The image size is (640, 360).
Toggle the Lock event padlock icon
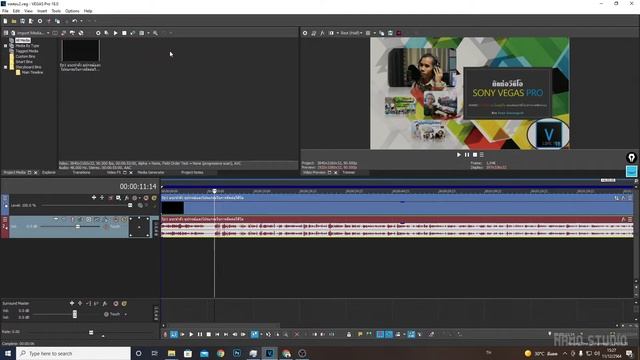pyautogui.click(x=349, y=334)
